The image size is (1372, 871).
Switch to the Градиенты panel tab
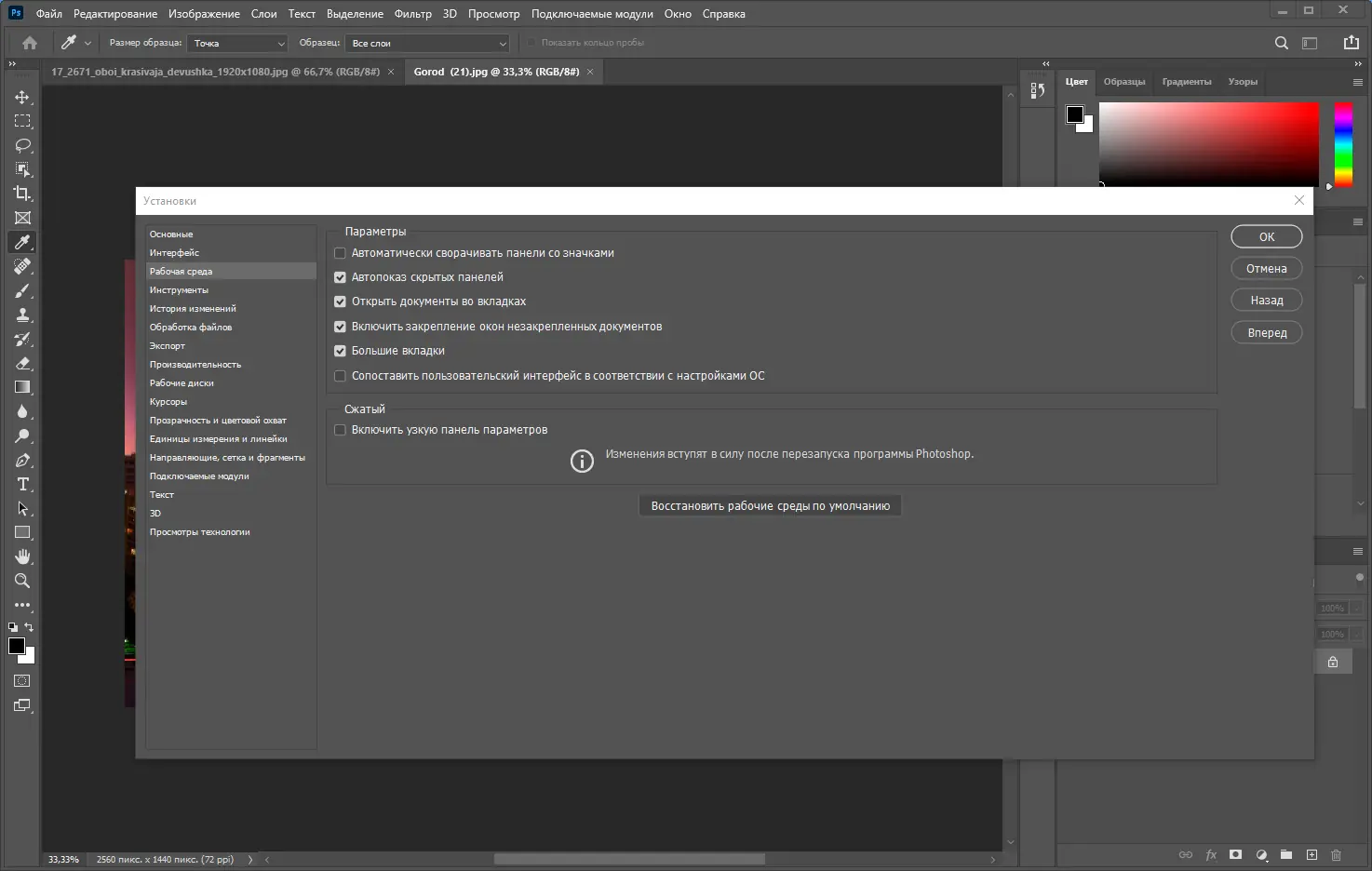[x=1187, y=82]
